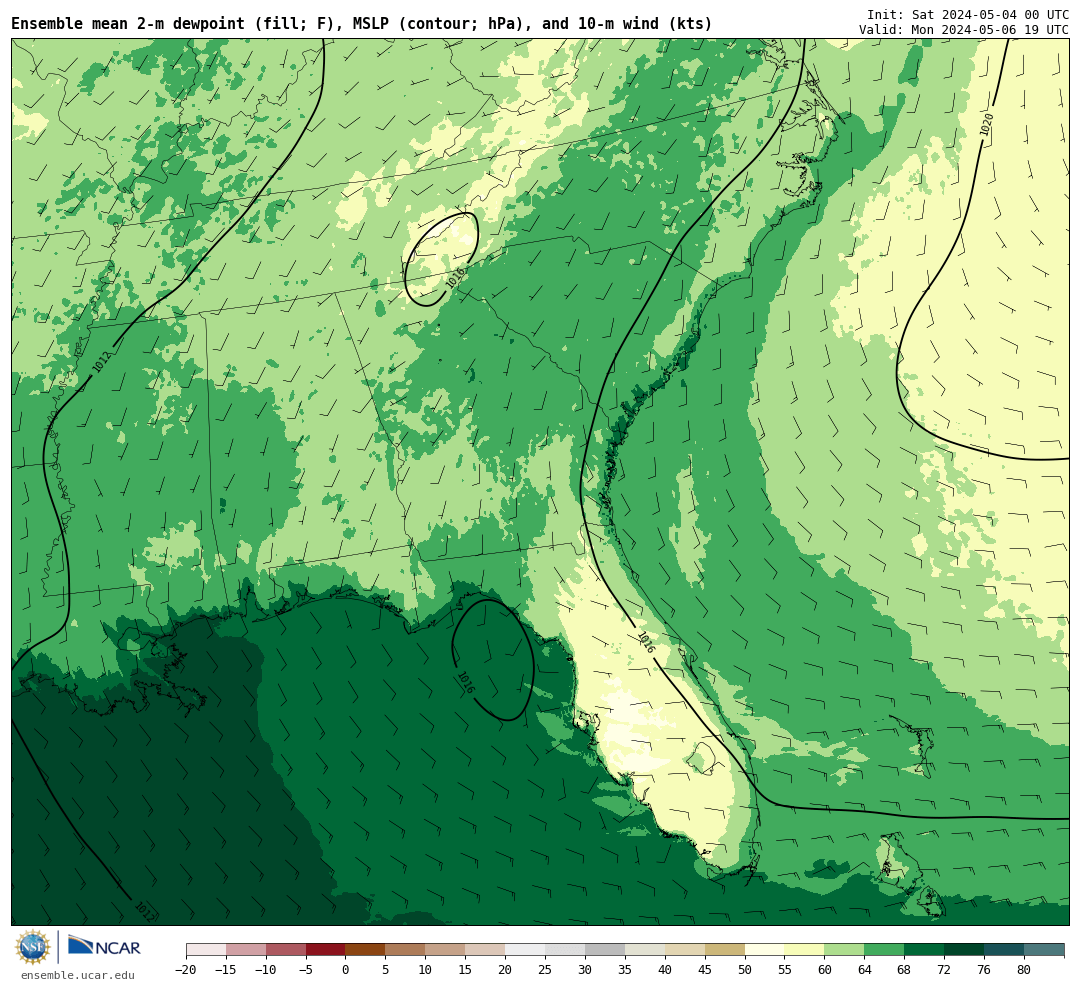Click the Init: Sat 2024-05-04 00 UTC text
The height and width of the screenshot is (988, 1080).
tap(967, 14)
